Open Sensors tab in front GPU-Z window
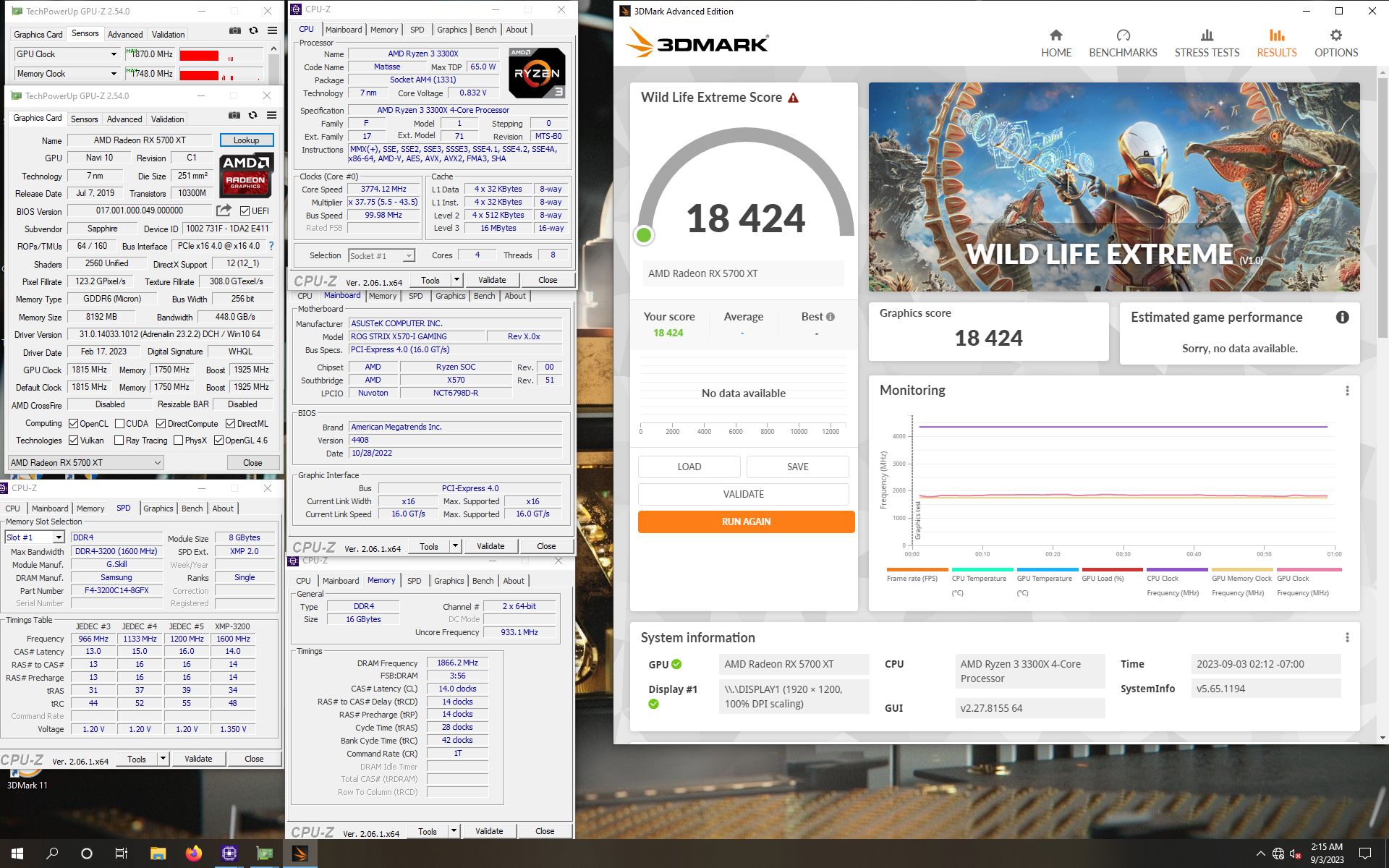Viewport: 1389px width, 868px height. 84,119
